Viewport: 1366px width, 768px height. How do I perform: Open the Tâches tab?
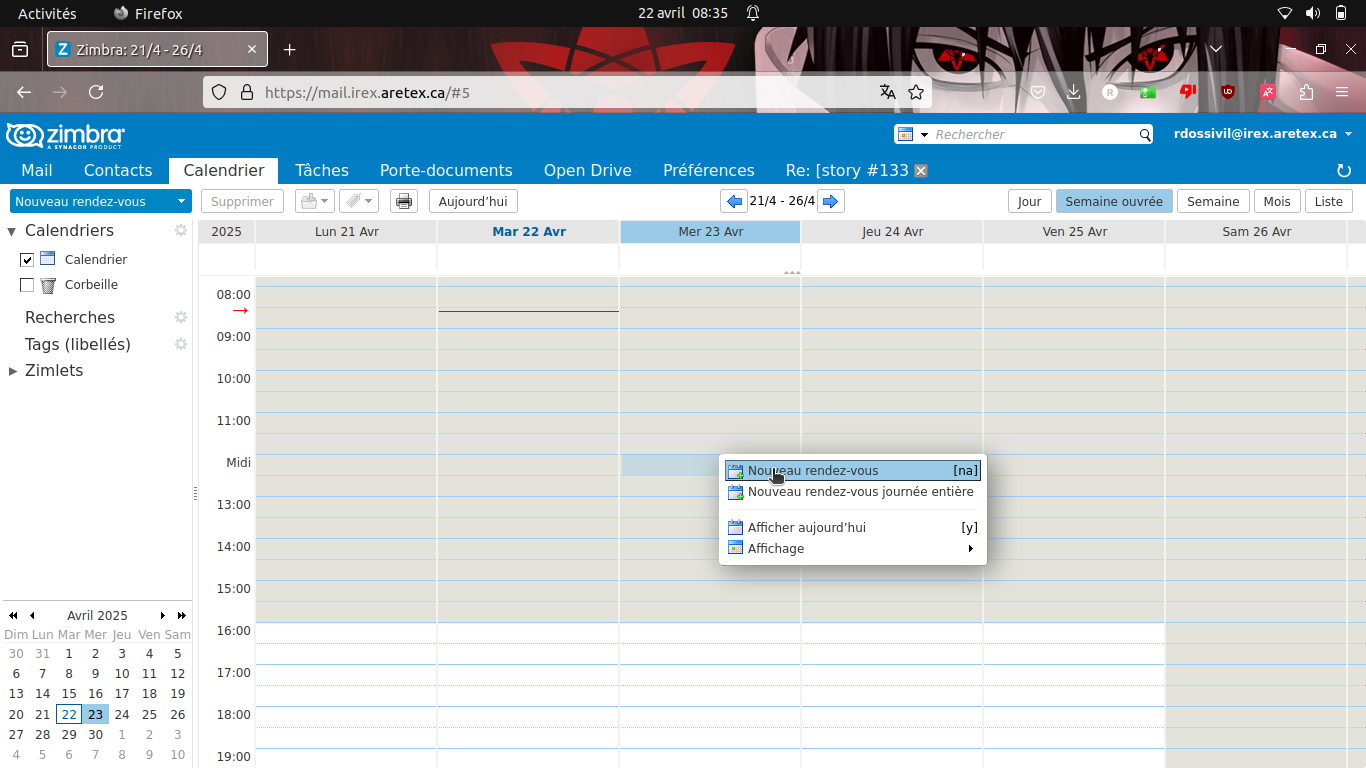pyautogui.click(x=322, y=170)
